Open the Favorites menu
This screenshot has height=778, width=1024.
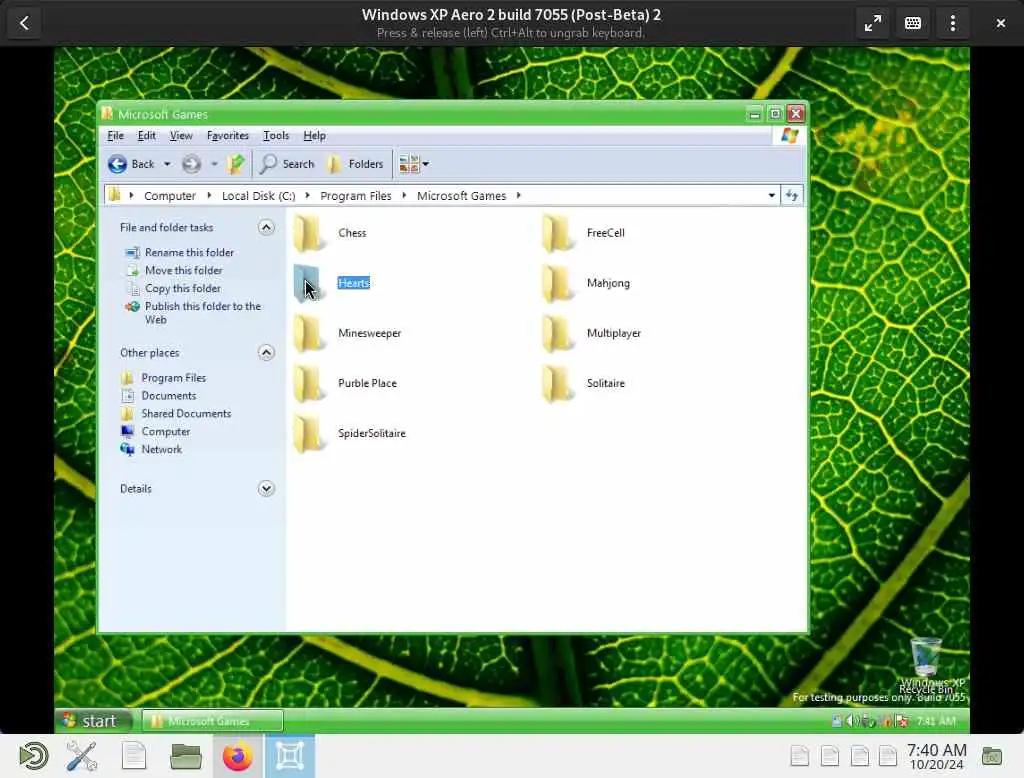point(227,135)
